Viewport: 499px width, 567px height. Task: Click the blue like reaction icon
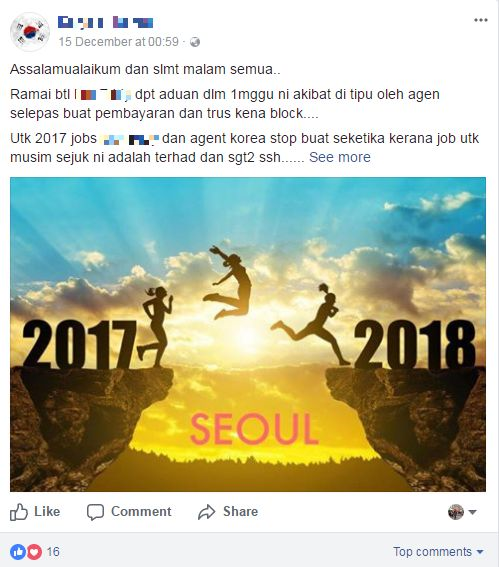18,552
